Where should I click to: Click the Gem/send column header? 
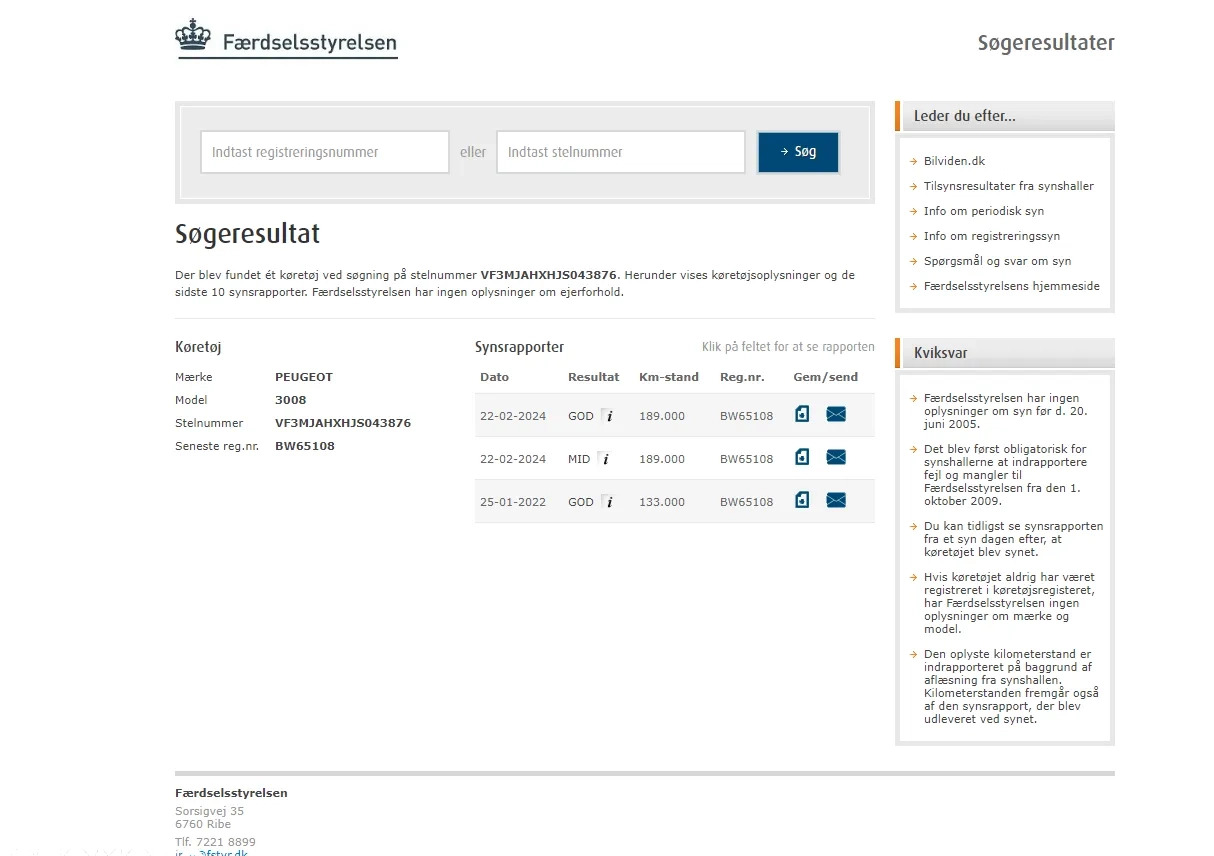pyautogui.click(x=825, y=377)
